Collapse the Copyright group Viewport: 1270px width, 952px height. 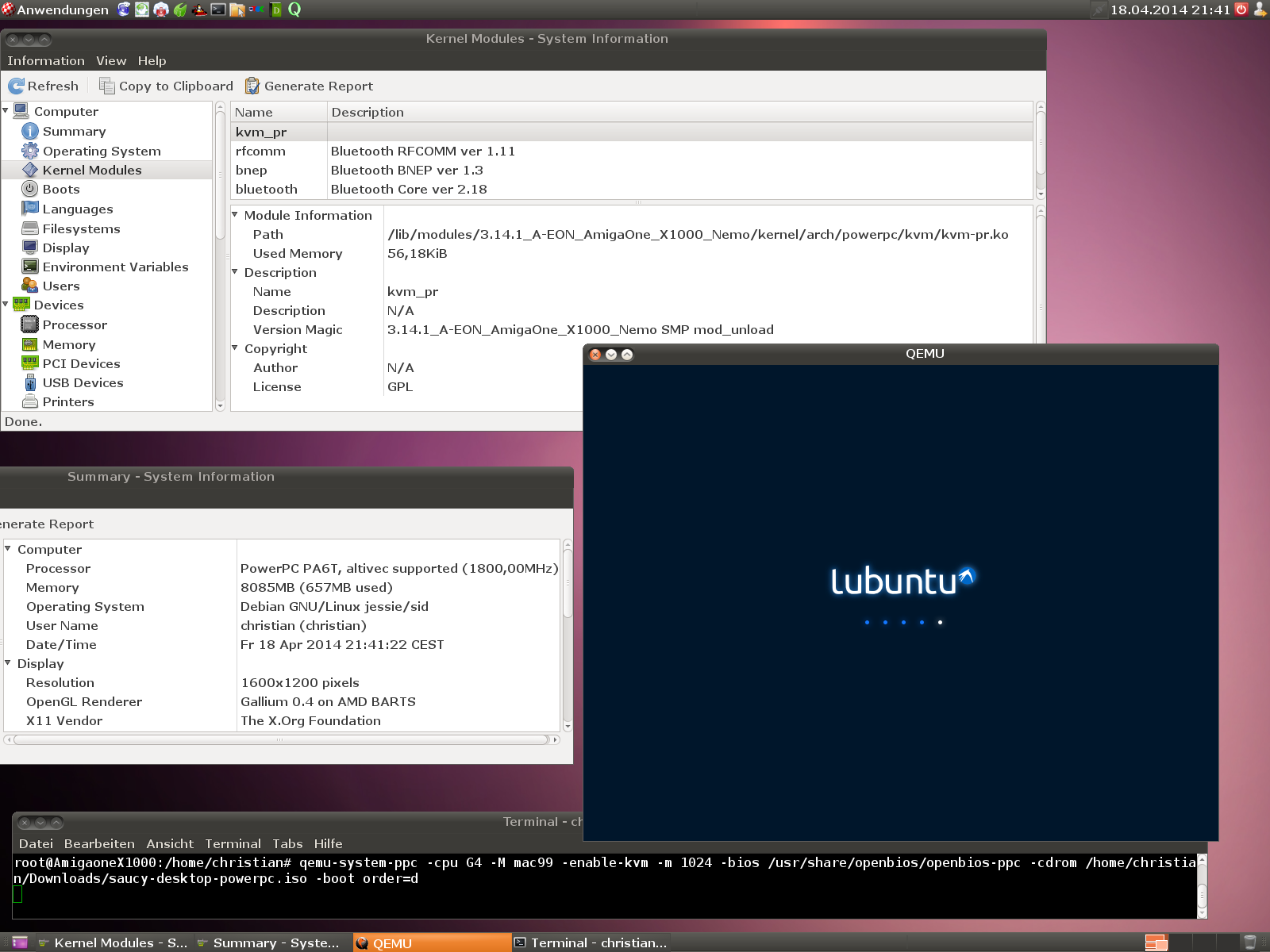235,348
